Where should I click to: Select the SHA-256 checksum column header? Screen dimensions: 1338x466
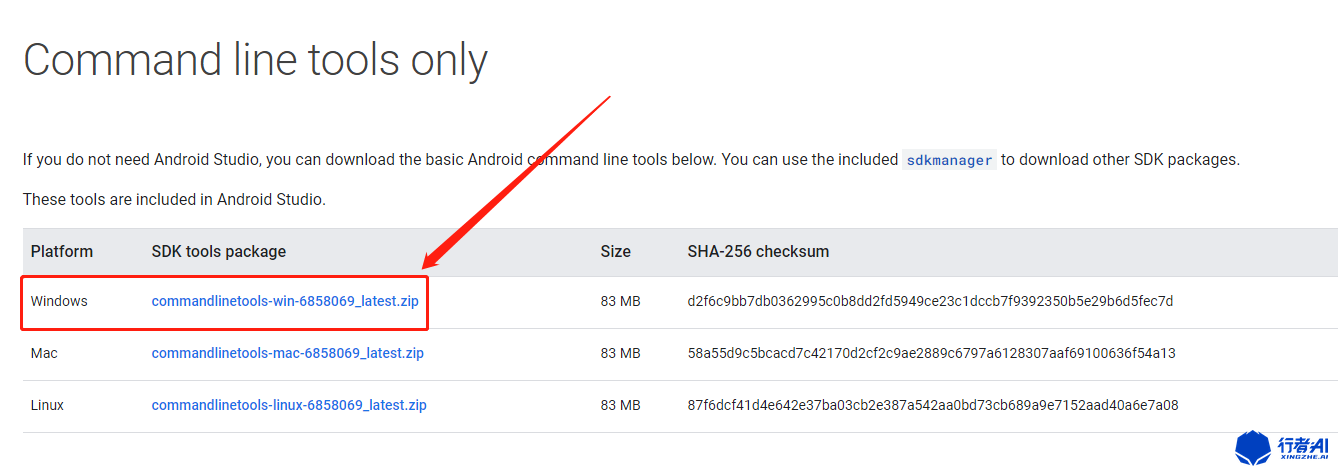click(758, 252)
